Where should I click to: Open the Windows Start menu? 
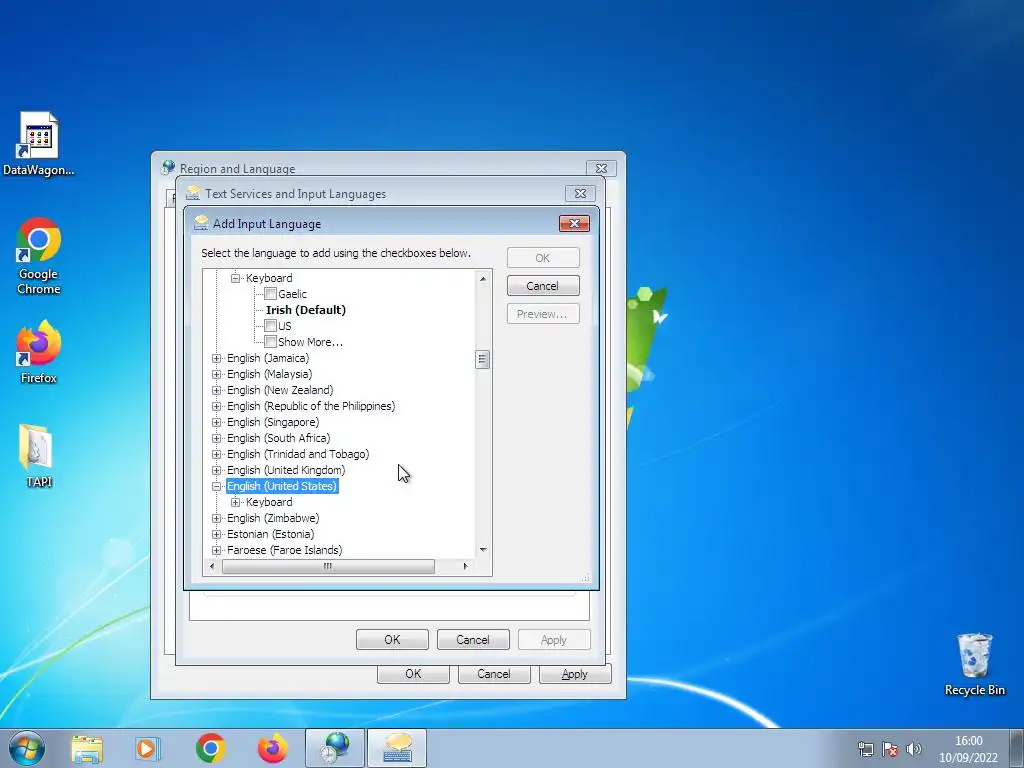tap(27, 748)
